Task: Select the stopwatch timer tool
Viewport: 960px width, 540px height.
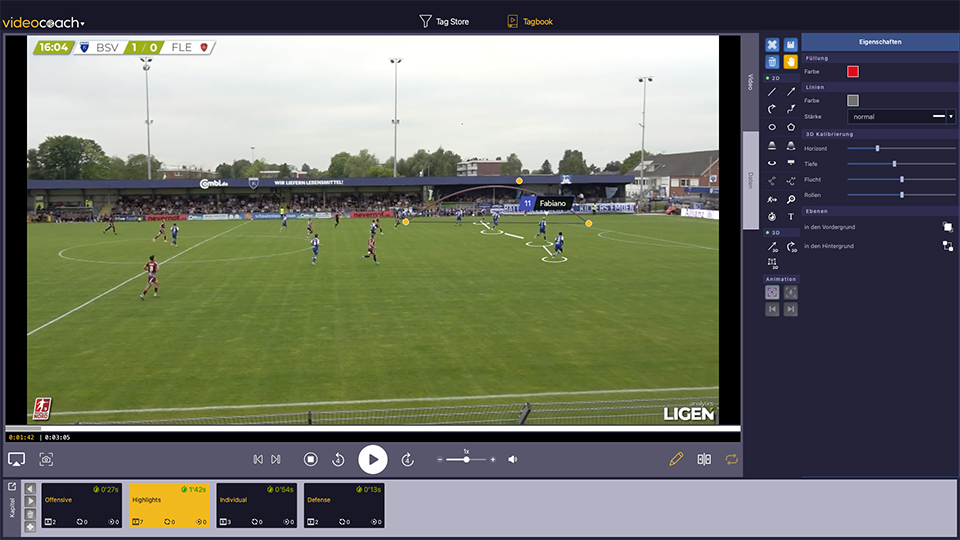Action: 772,217
